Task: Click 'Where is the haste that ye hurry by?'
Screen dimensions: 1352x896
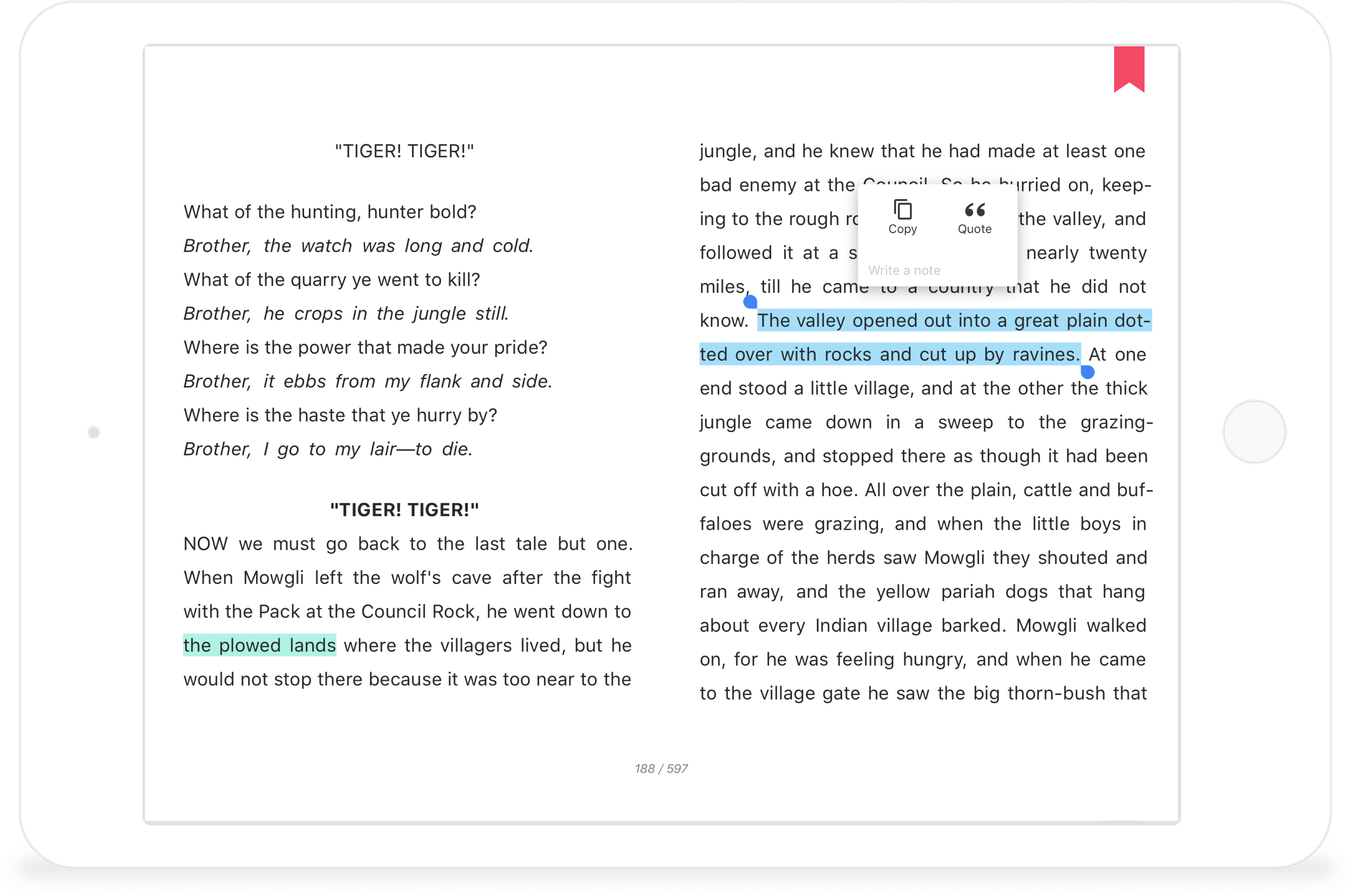Action: click(340, 415)
